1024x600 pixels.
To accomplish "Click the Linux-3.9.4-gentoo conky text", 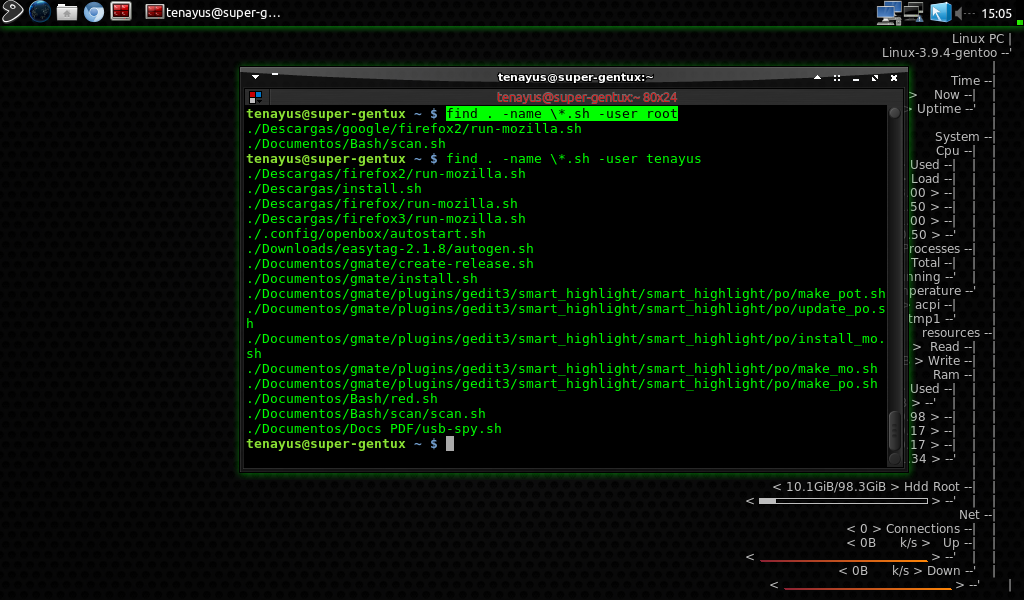I will click(939, 53).
